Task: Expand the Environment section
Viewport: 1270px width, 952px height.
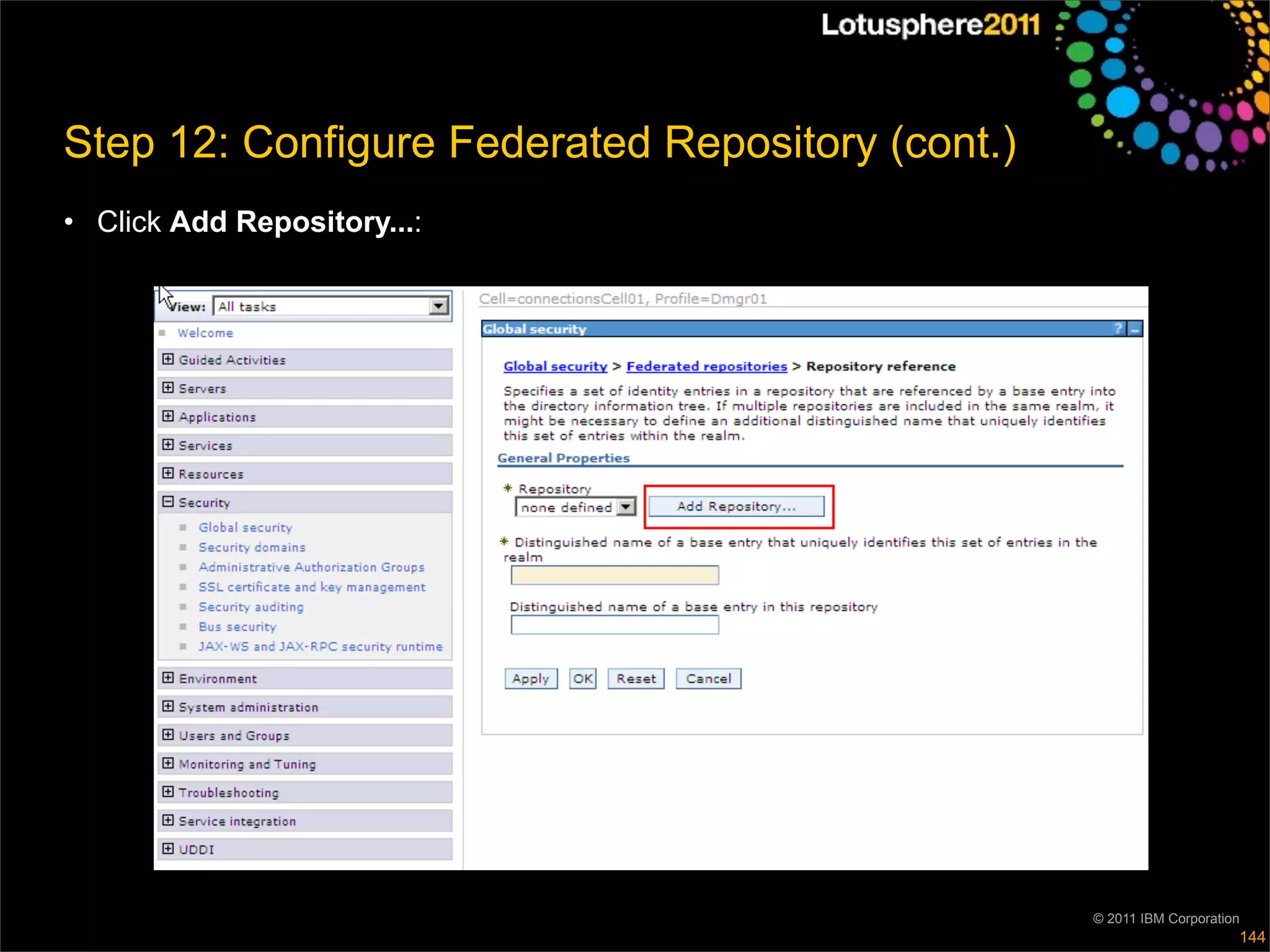Action: pyautogui.click(x=168, y=677)
